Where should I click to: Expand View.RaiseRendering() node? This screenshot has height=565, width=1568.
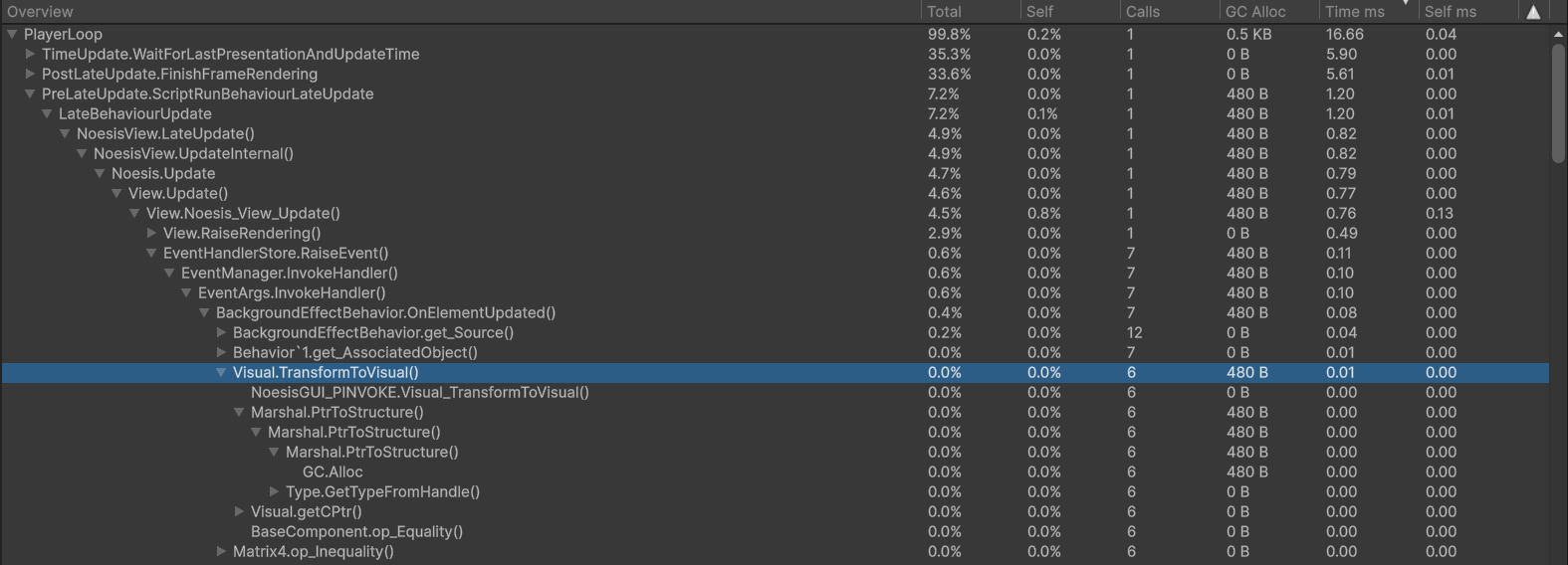[x=151, y=233]
